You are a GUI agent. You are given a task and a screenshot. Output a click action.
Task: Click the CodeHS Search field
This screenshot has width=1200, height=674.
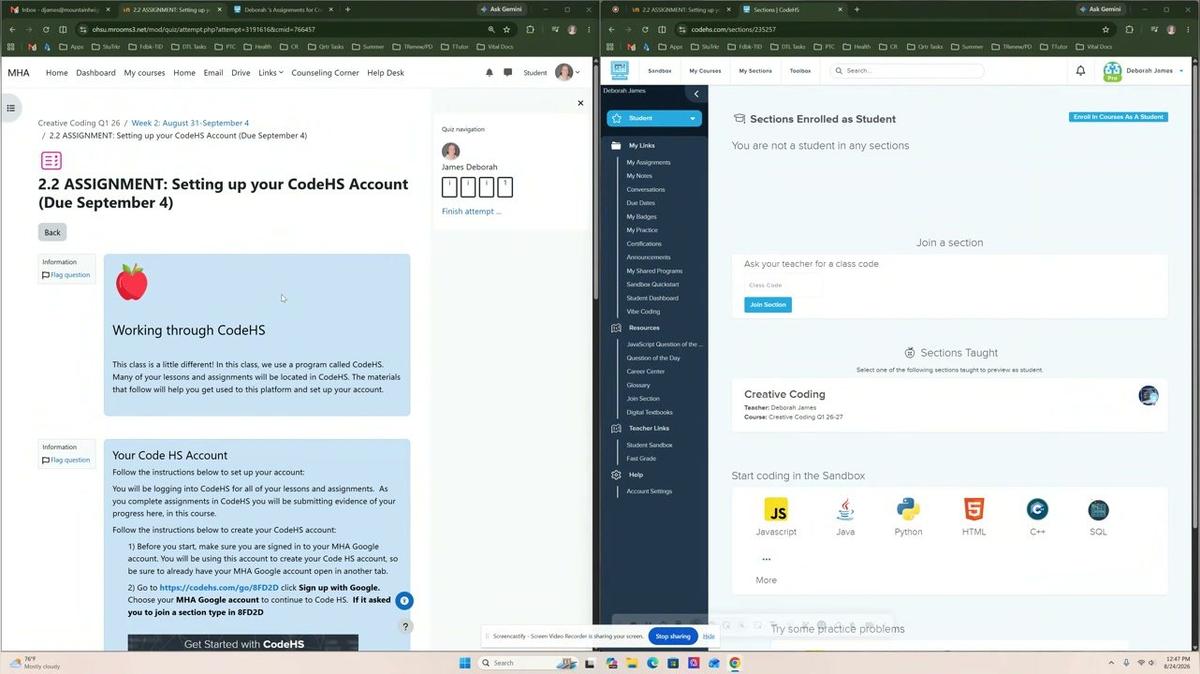click(907, 71)
